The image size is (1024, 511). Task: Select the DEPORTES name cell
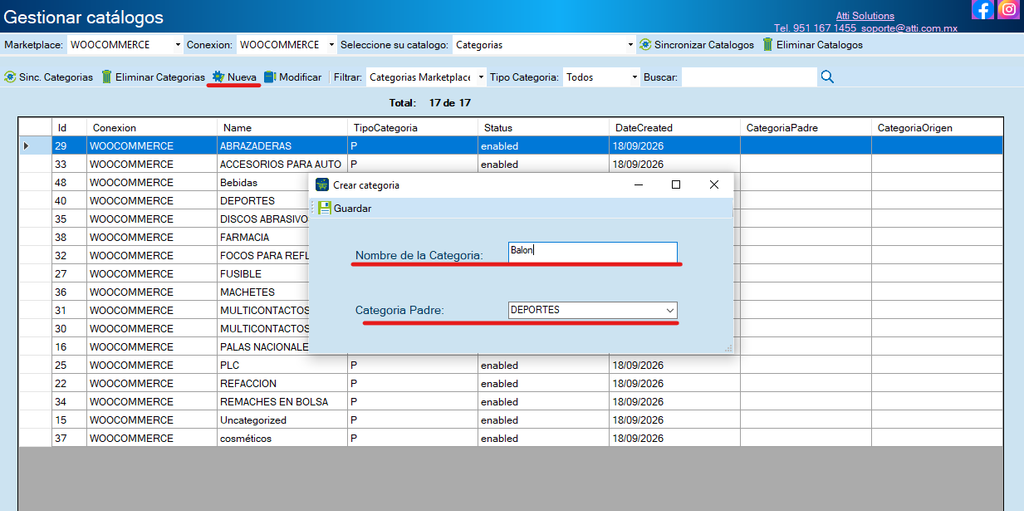pyautogui.click(x=263, y=201)
